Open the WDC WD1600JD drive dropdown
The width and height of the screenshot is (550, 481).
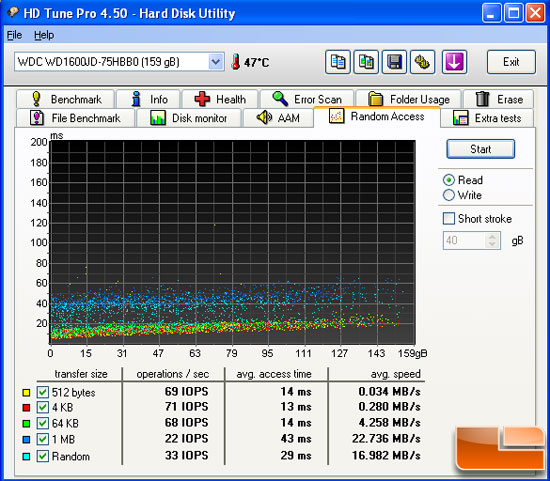click(216, 62)
